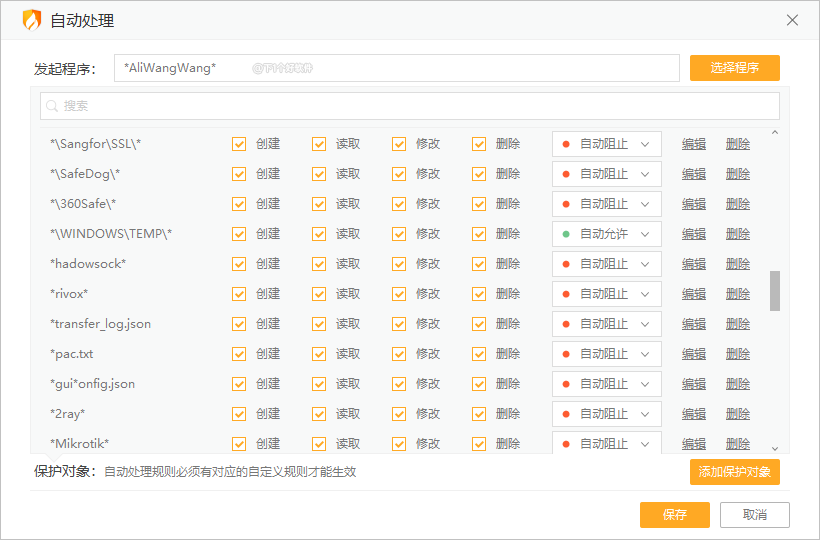
Task: Click the vertical scrollbar thumb in rule list
Action: [775, 290]
